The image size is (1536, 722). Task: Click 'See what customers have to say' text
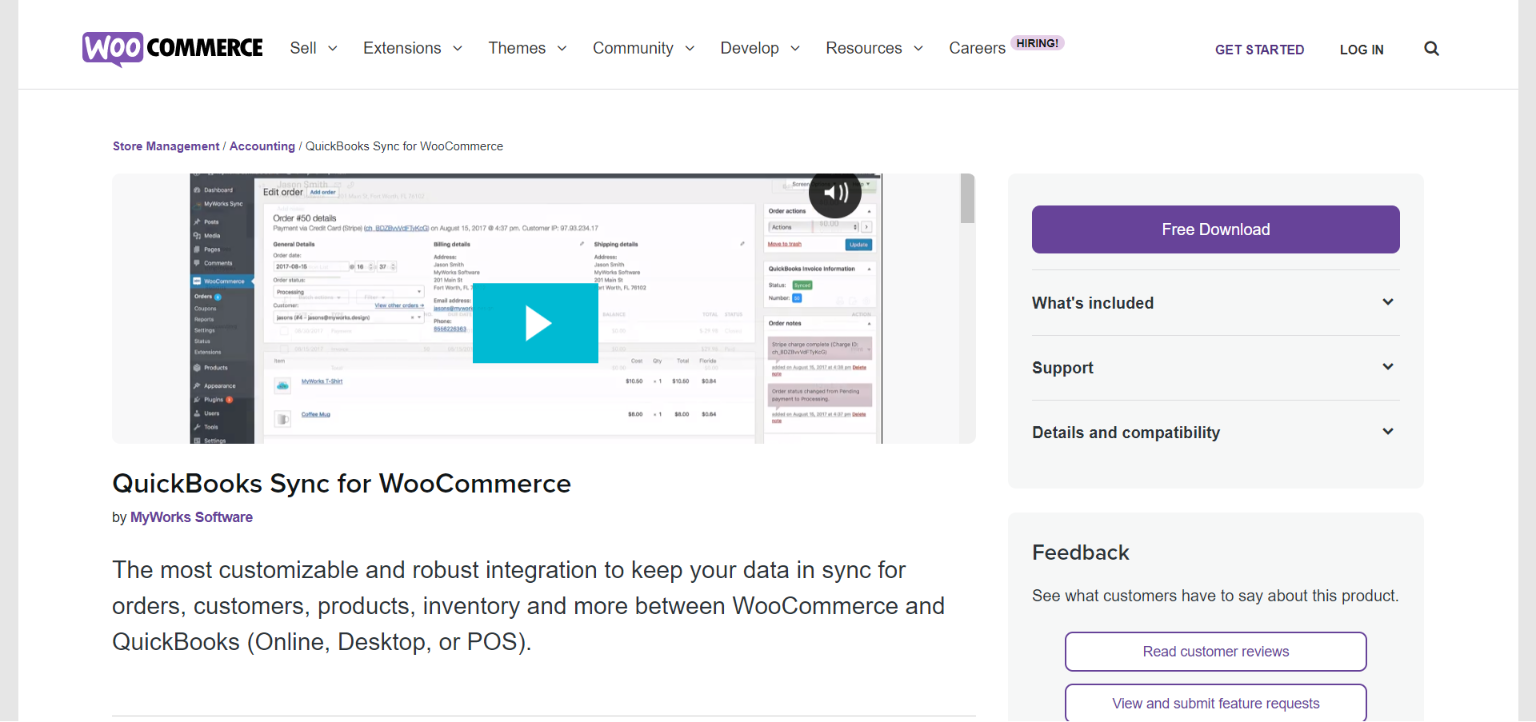[1215, 595]
